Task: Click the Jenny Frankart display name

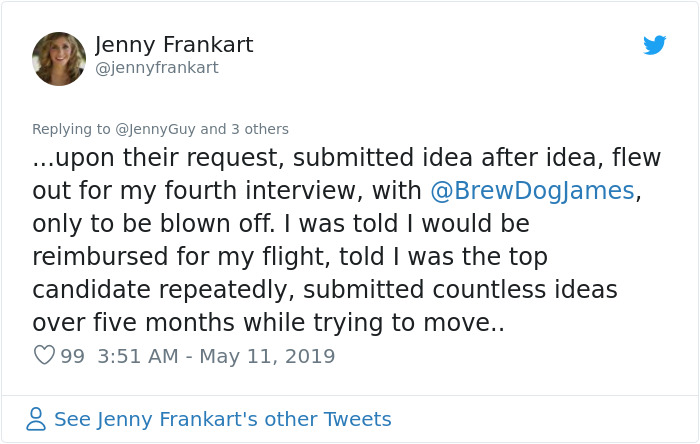Action: [173, 45]
